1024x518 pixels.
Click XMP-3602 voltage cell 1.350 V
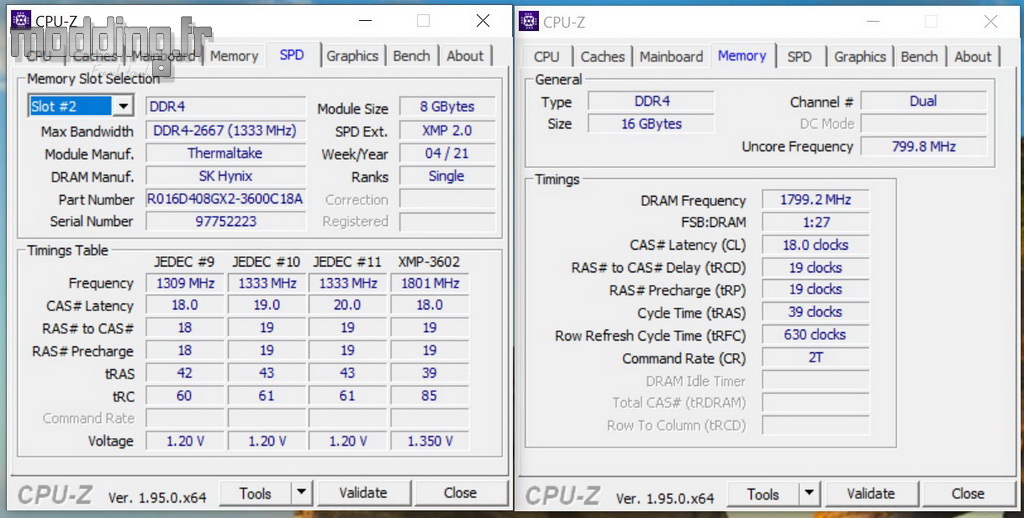click(x=430, y=442)
